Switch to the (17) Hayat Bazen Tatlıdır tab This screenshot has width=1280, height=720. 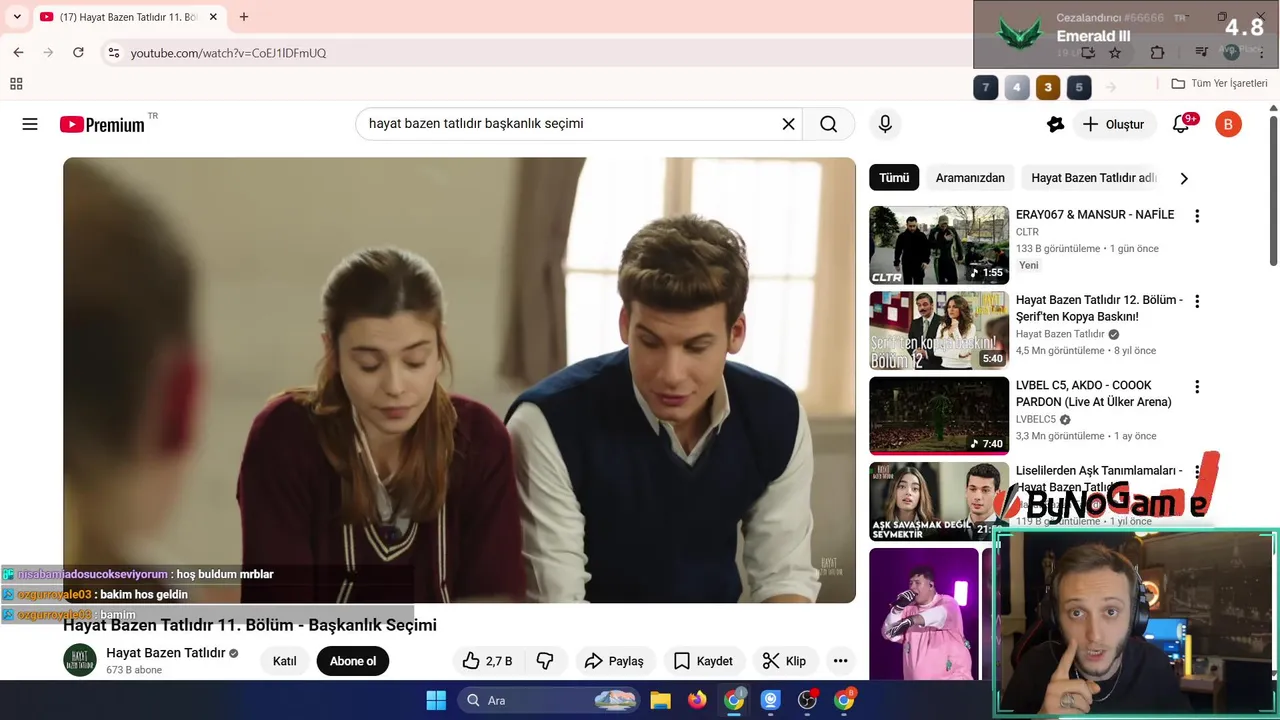pyautogui.click(x=128, y=17)
